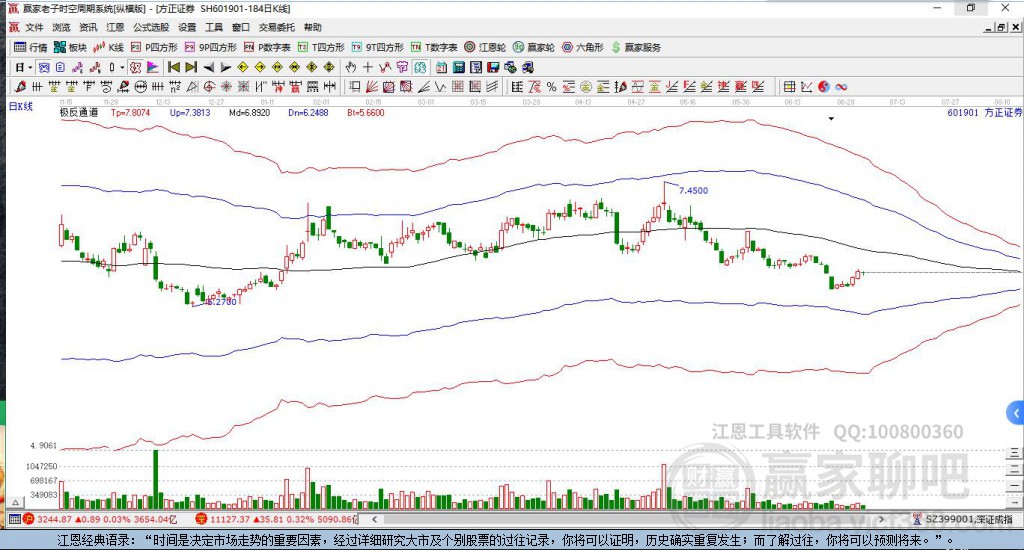Image resolution: width=1024 pixels, height=550 pixels.
Task: Expand the 0 value dropdown arrow
Action: pos(122,67)
